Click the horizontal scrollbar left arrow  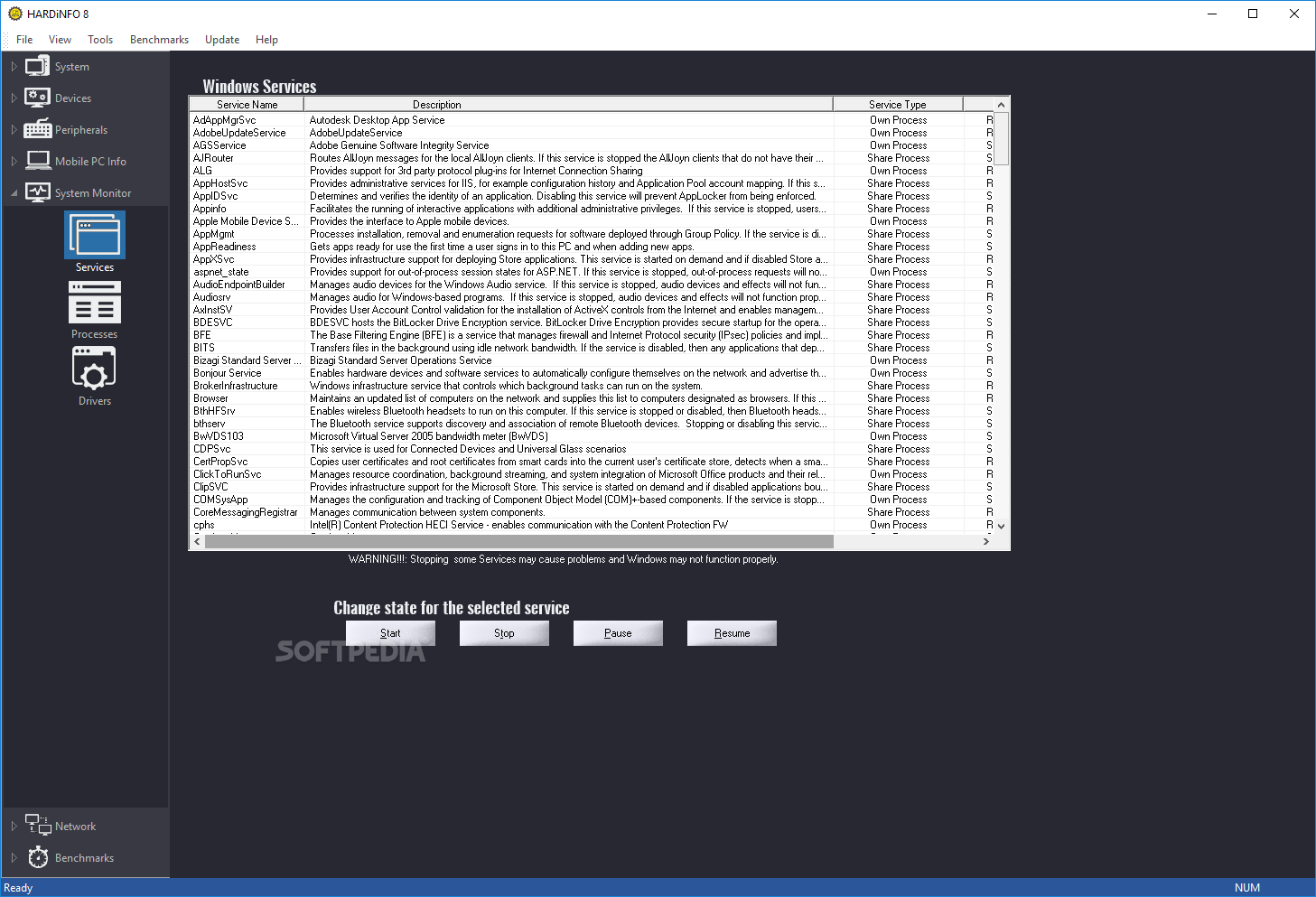(x=197, y=542)
